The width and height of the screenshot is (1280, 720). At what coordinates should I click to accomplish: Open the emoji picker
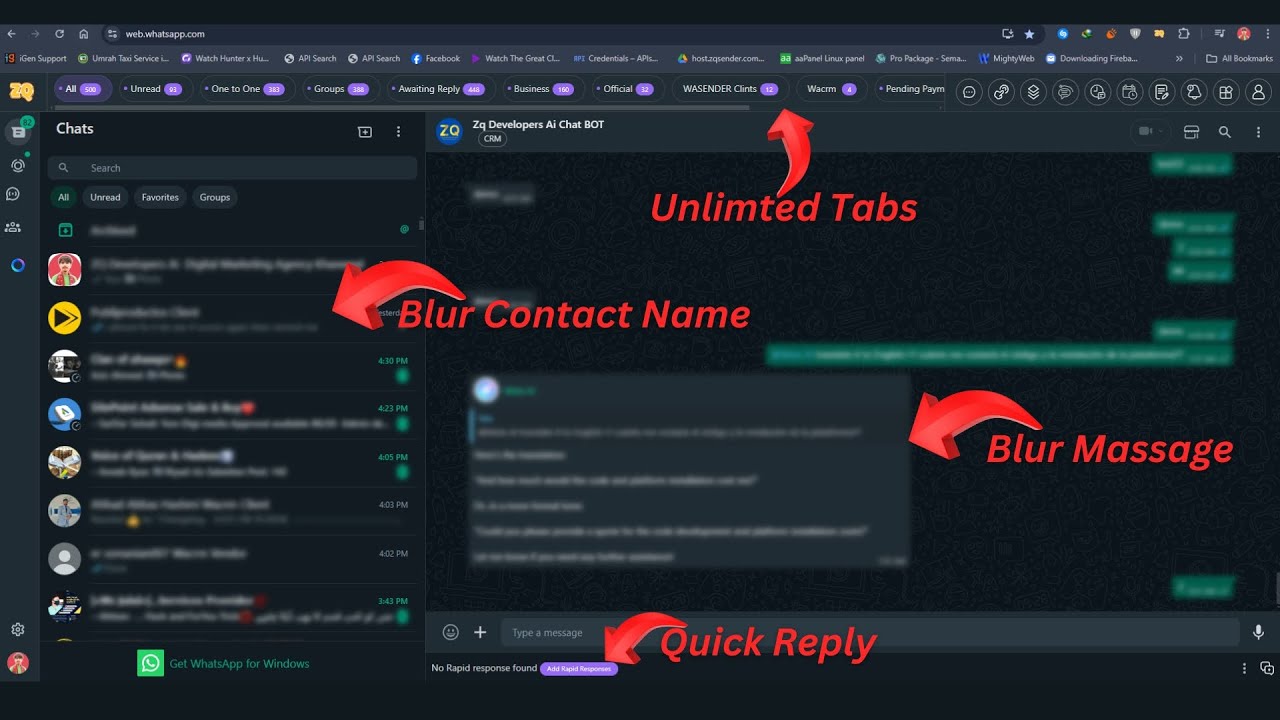pos(451,632)
